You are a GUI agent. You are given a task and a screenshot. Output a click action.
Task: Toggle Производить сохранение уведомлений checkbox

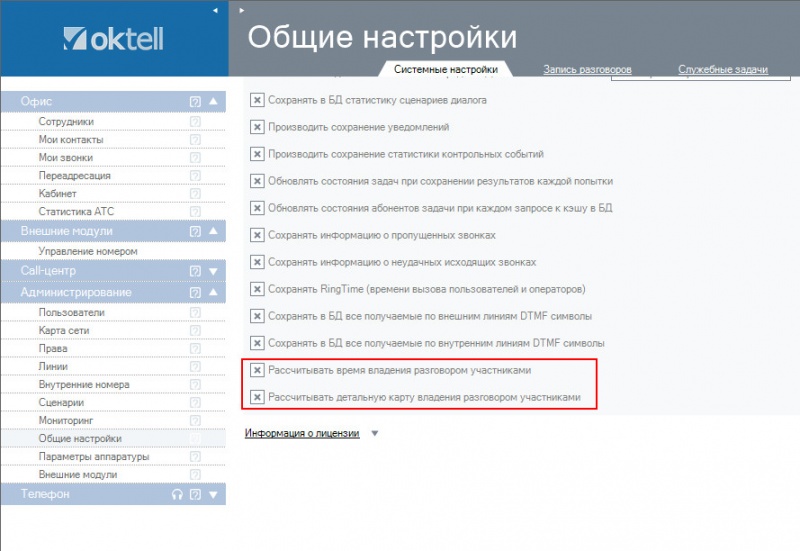point(257,127)
